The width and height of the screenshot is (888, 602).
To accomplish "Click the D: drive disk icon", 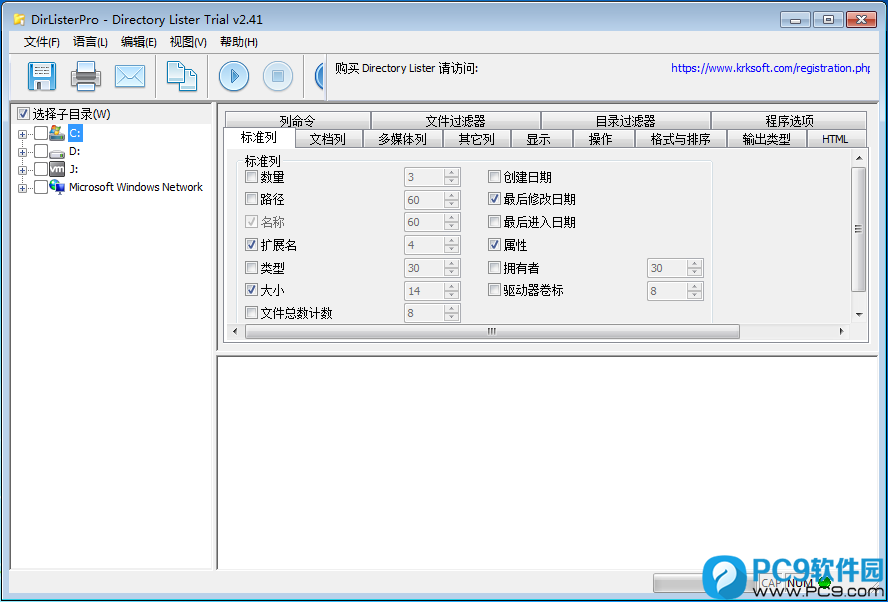I will tap(57, 152).
